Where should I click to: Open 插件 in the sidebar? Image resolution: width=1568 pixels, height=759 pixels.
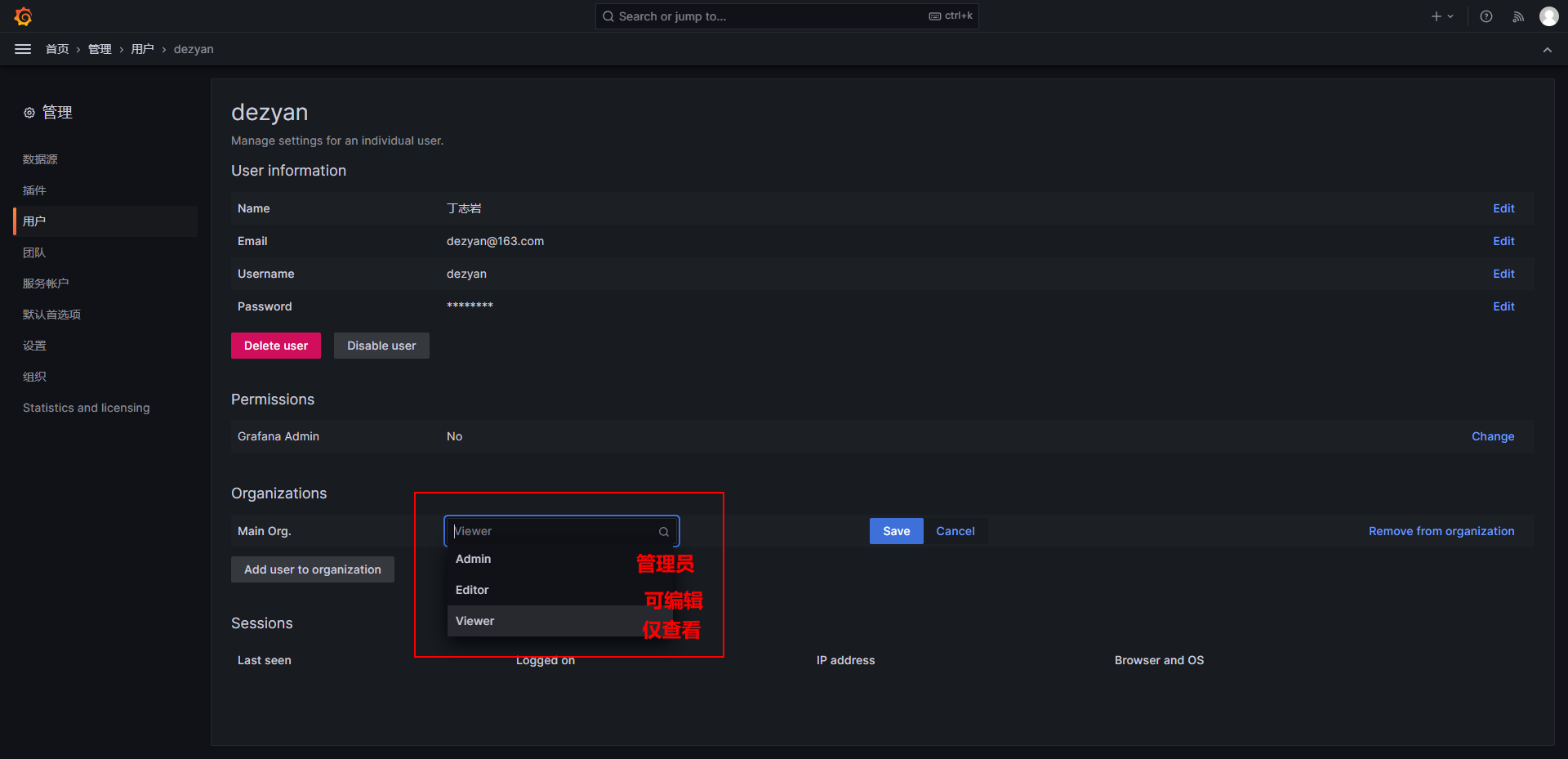[34, 190]
